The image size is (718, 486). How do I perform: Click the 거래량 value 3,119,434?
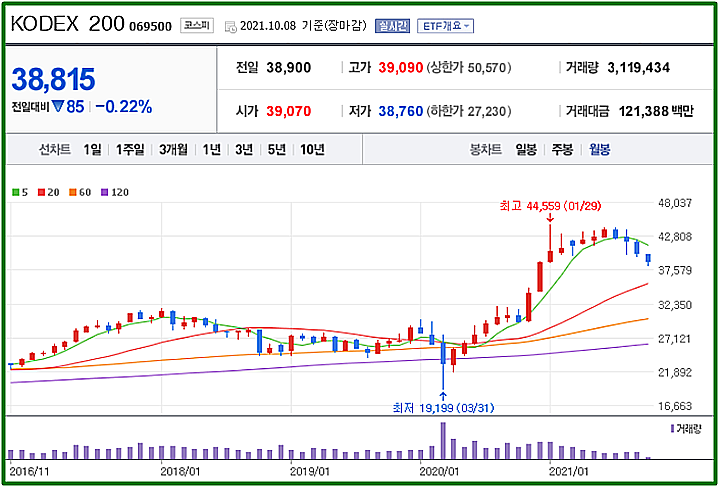(x=638, y=68)
